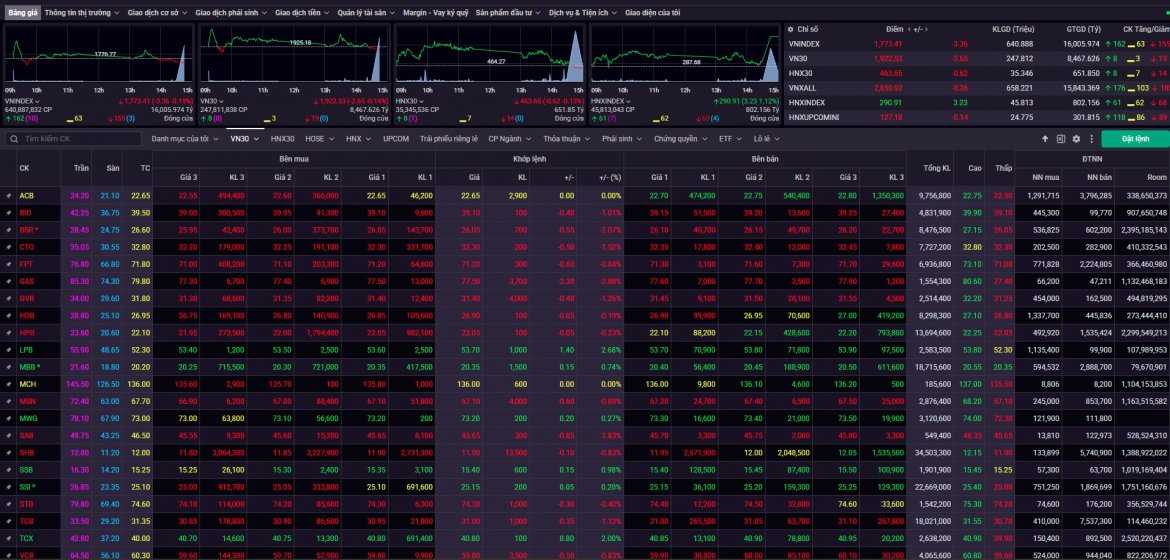Image resolution: width=1170 pixels, height=560 pixels.
Task: Click the pin icon beside SHB
Action: click(x=9, y=452)
